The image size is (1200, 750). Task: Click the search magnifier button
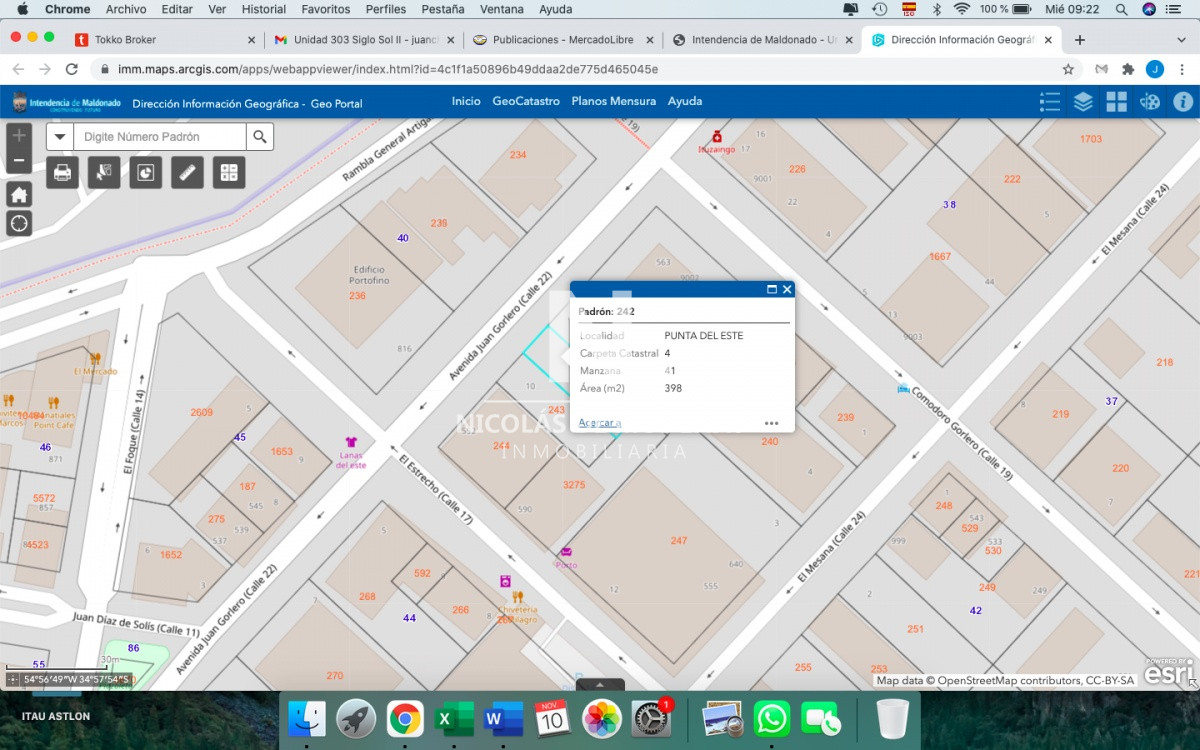click(260, 137)
